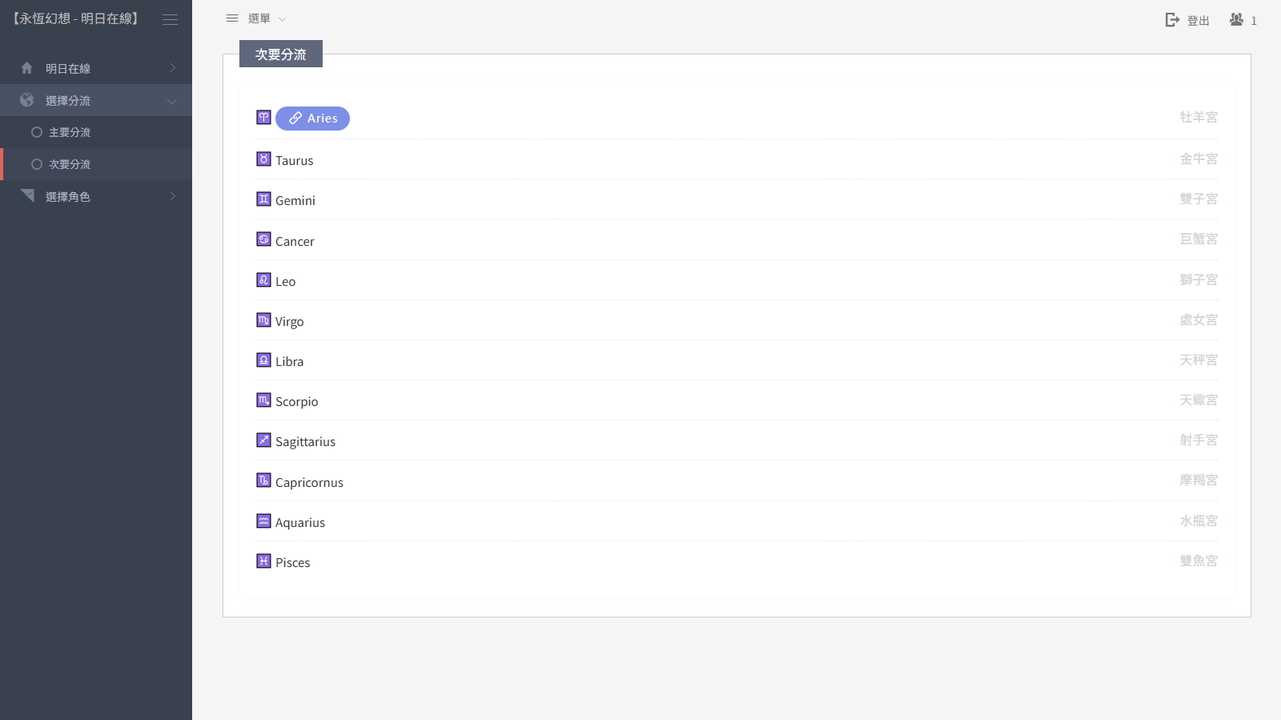Click the home icon beside 明日在線
The image size is (1281, 720).
click(x=27, y=68)
